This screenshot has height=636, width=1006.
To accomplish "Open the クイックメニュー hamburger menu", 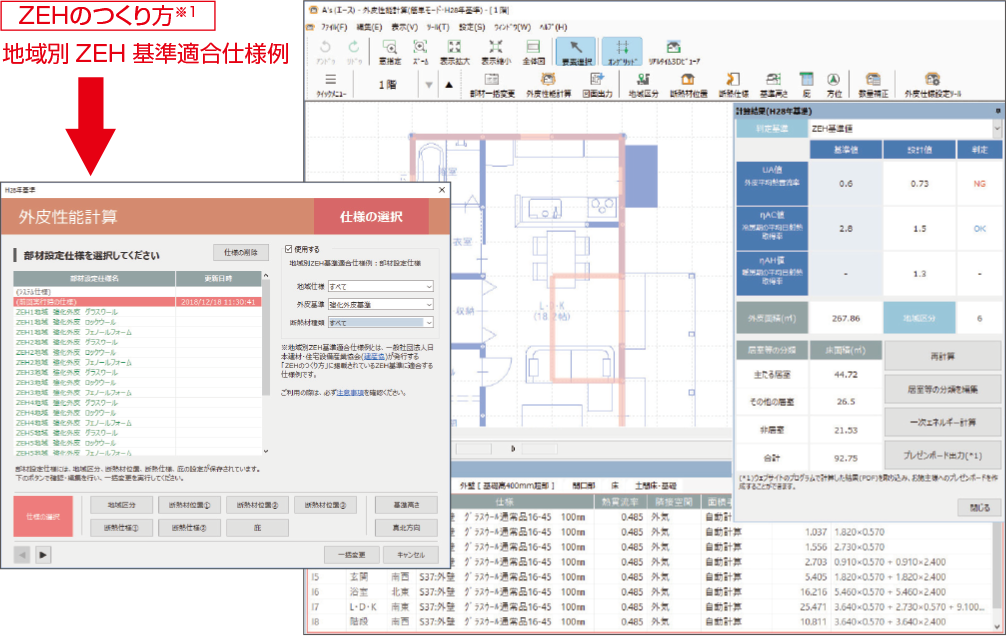I will [330, 84].
